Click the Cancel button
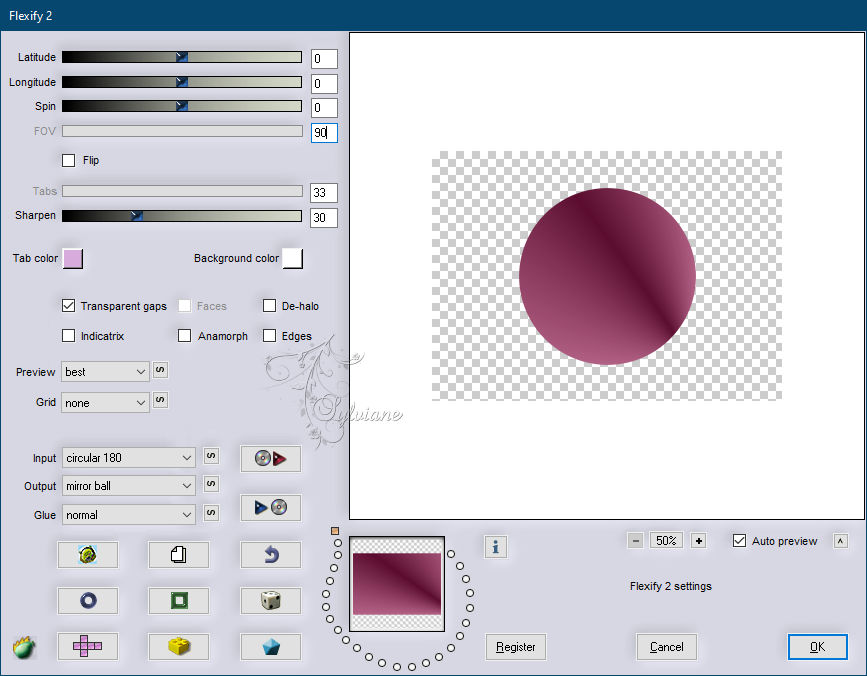867x676 pixels. (x=666, y=647)
